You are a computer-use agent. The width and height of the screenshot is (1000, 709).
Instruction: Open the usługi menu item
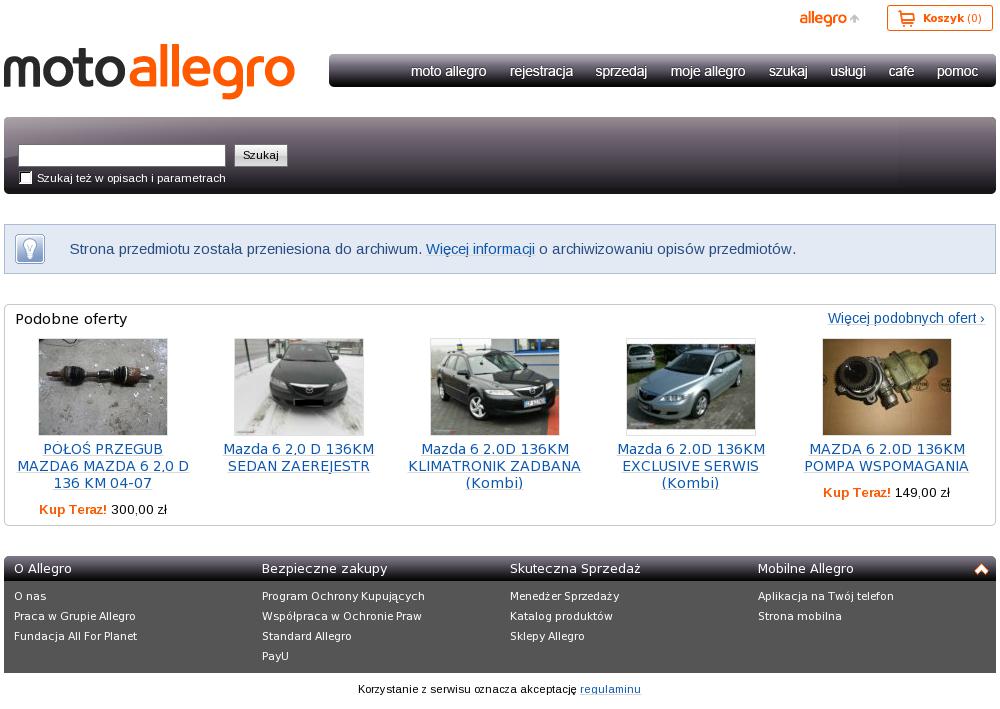pos(848,71)
